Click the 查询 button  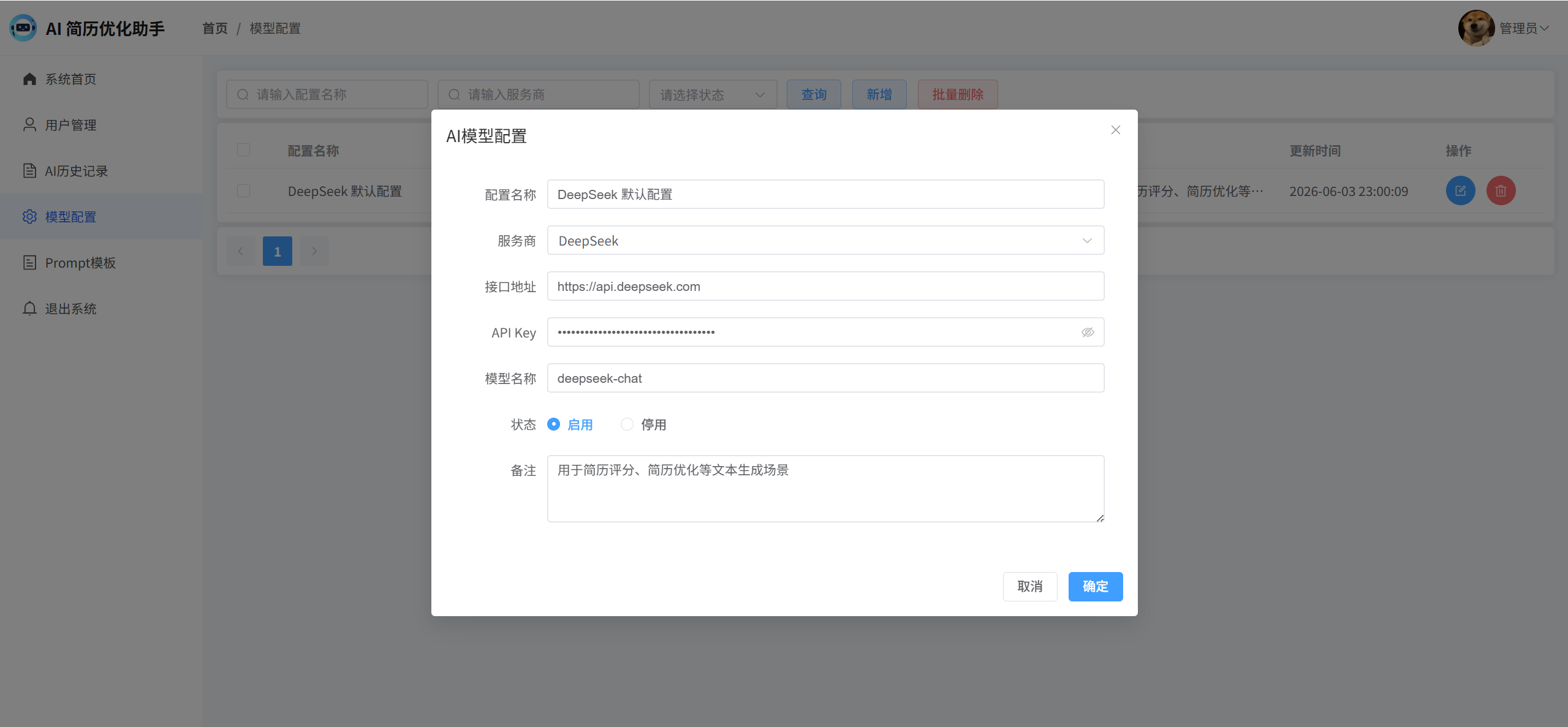(x=814, y=94)
